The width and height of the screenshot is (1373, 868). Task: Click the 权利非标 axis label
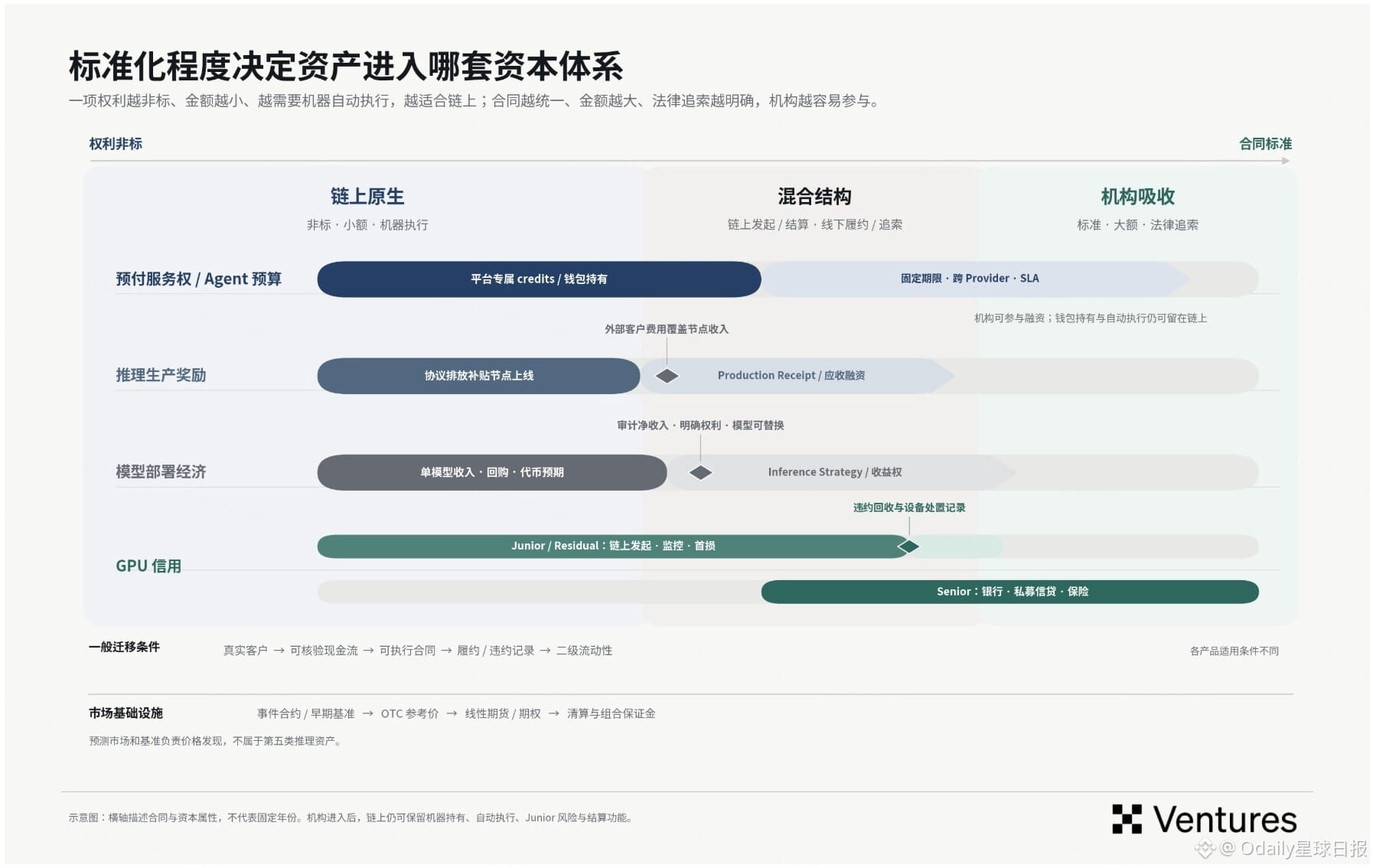[116, 144]
